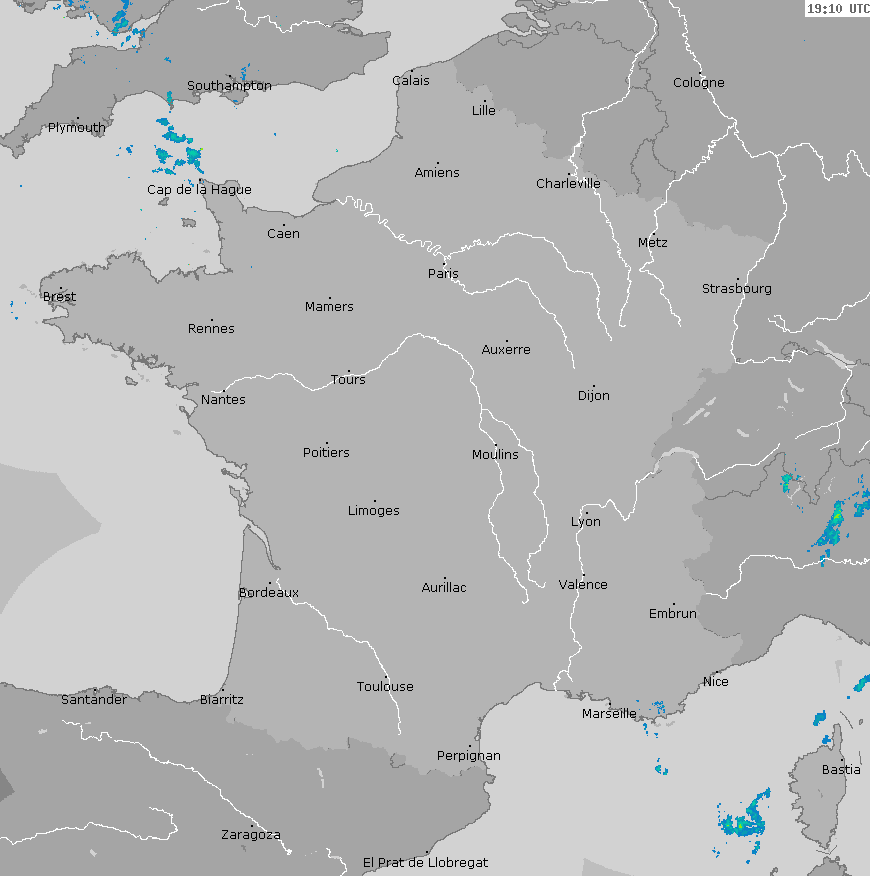Select the Lyon city marker
This screenshot has width=870, height=876.
point(587,513)
